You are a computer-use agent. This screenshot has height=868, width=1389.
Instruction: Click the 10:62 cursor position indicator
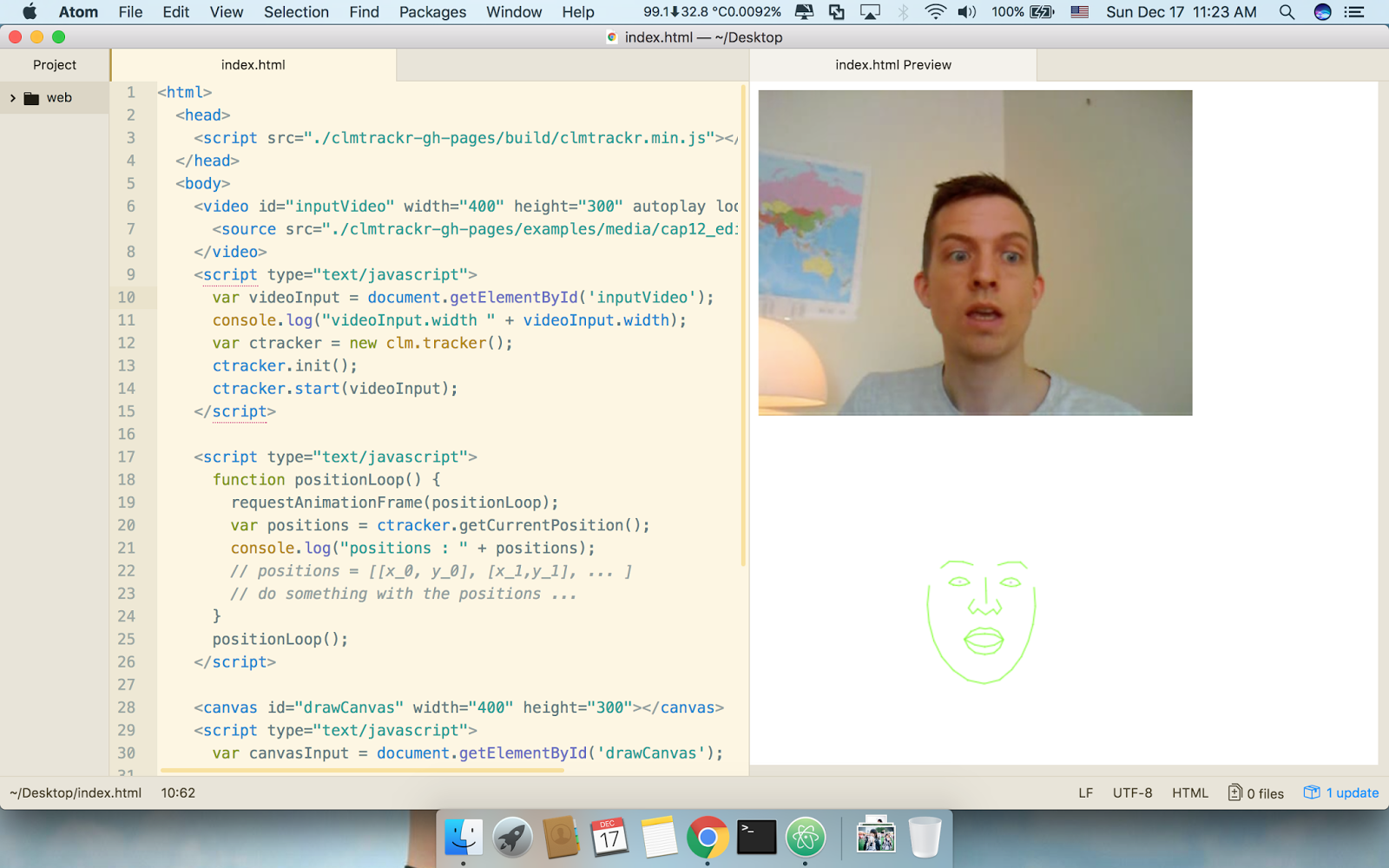click(178, 793)
